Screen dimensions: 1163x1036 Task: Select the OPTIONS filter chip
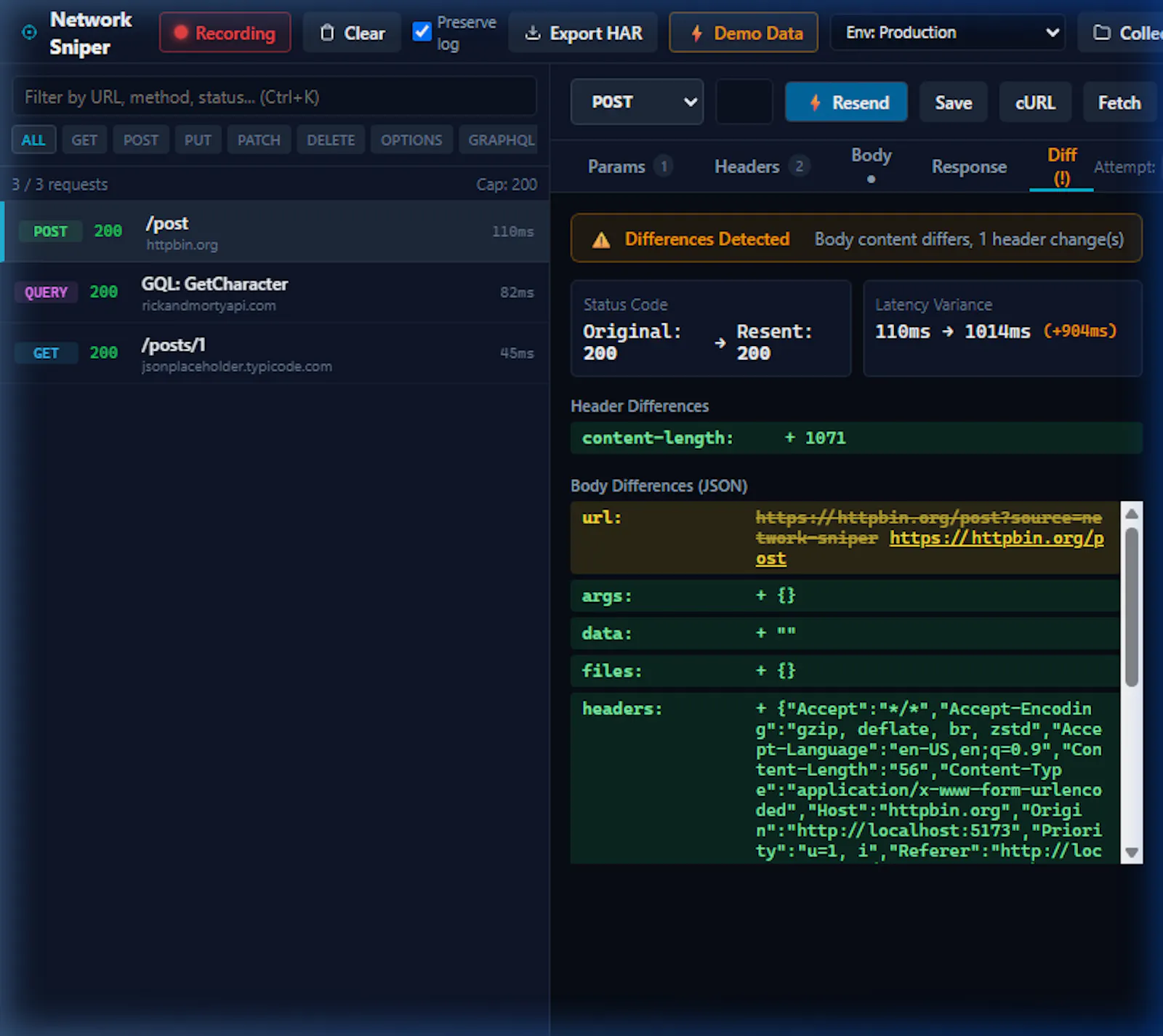click(411, 140)
